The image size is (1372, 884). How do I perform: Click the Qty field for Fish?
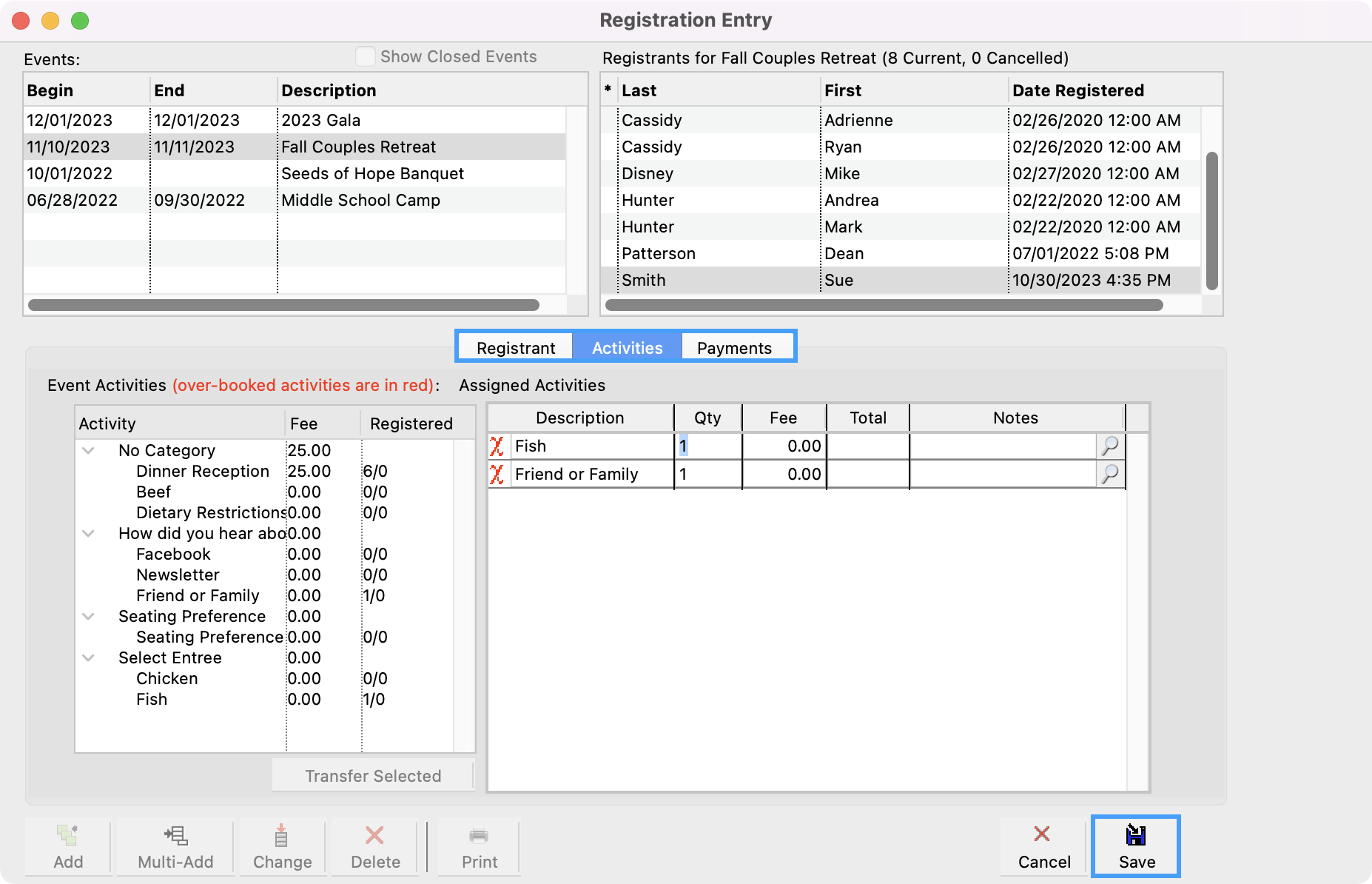(x=707, y=446)
